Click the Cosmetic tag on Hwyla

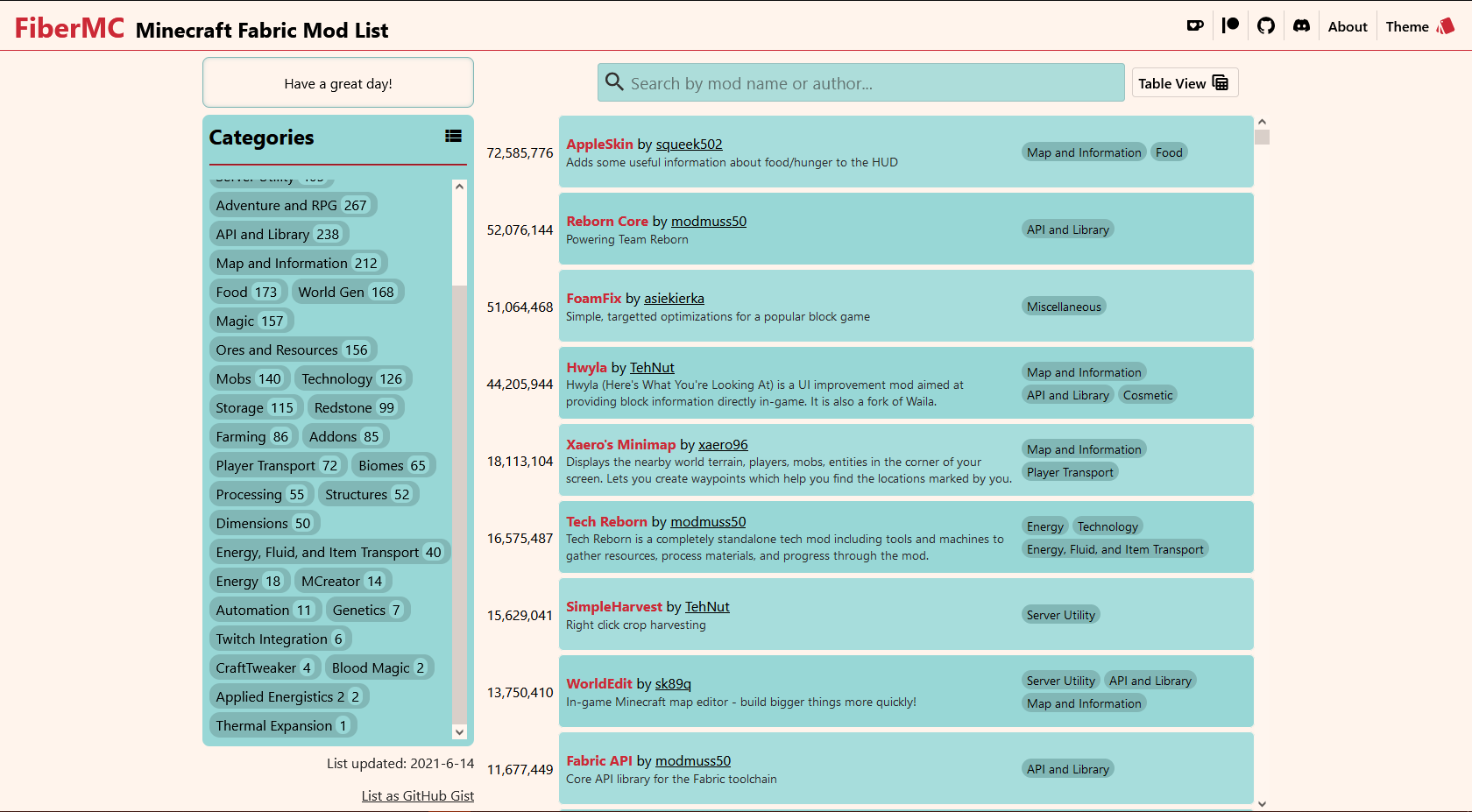tap(1148, 395)
